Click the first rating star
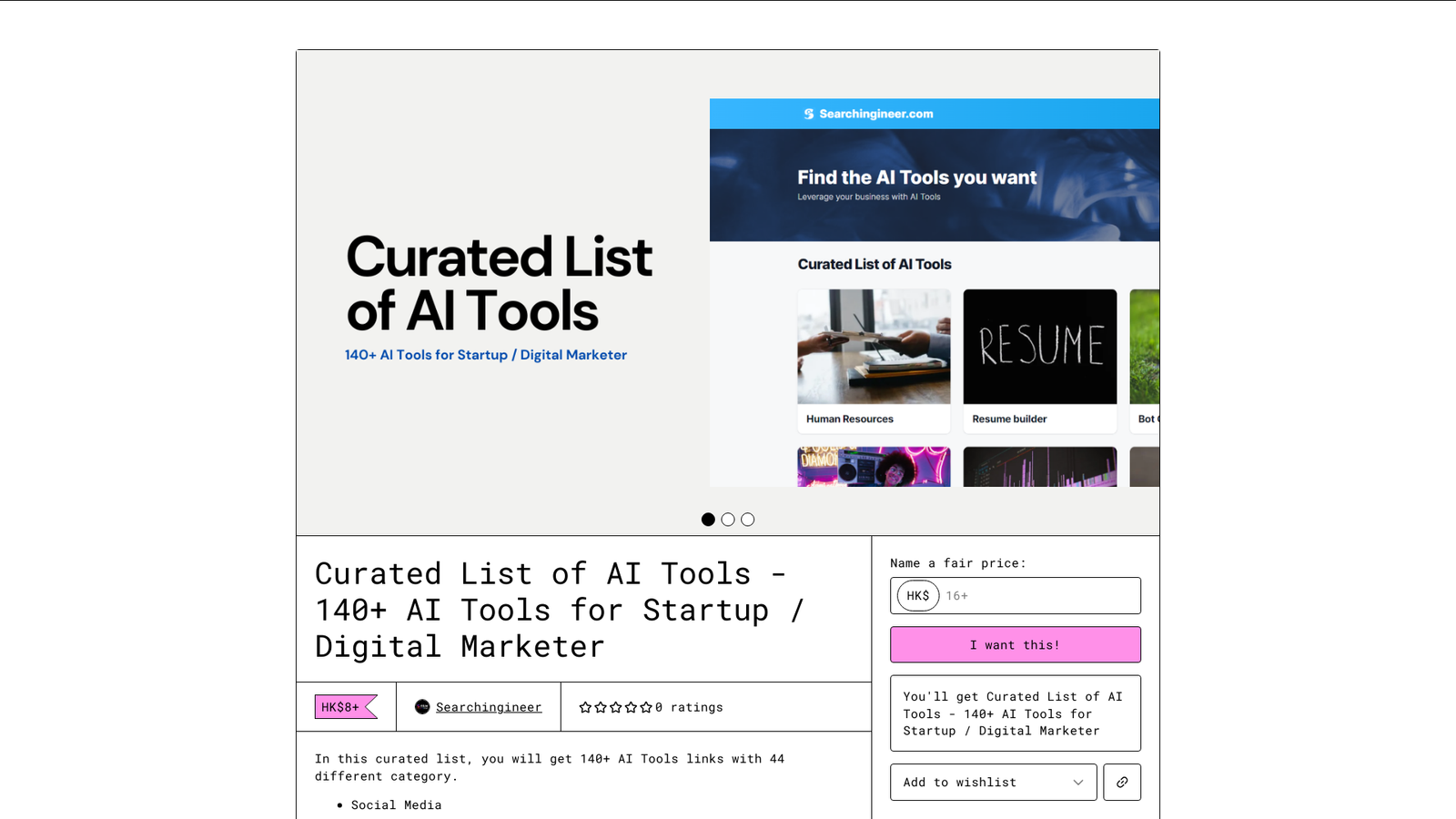Screen dimensions: 1456x819 (585, 707)
